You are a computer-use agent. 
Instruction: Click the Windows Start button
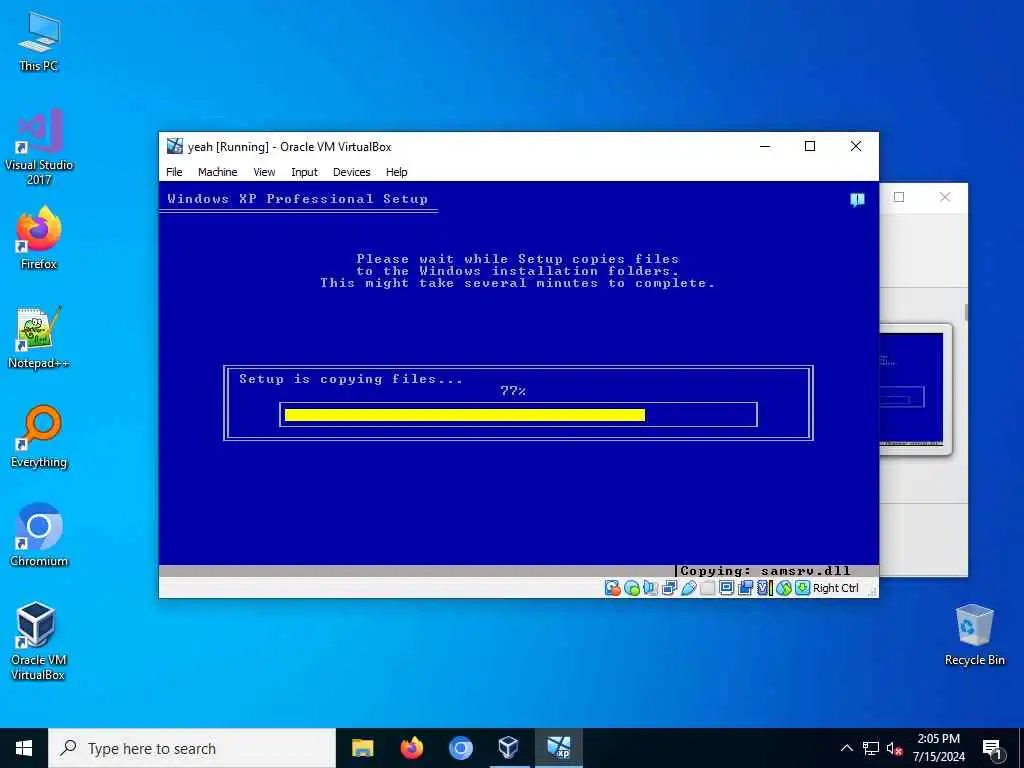click(x=24, y=748)
